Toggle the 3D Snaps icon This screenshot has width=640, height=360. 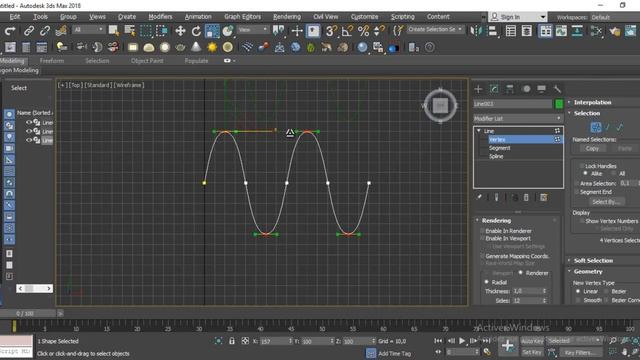point(331,31)
